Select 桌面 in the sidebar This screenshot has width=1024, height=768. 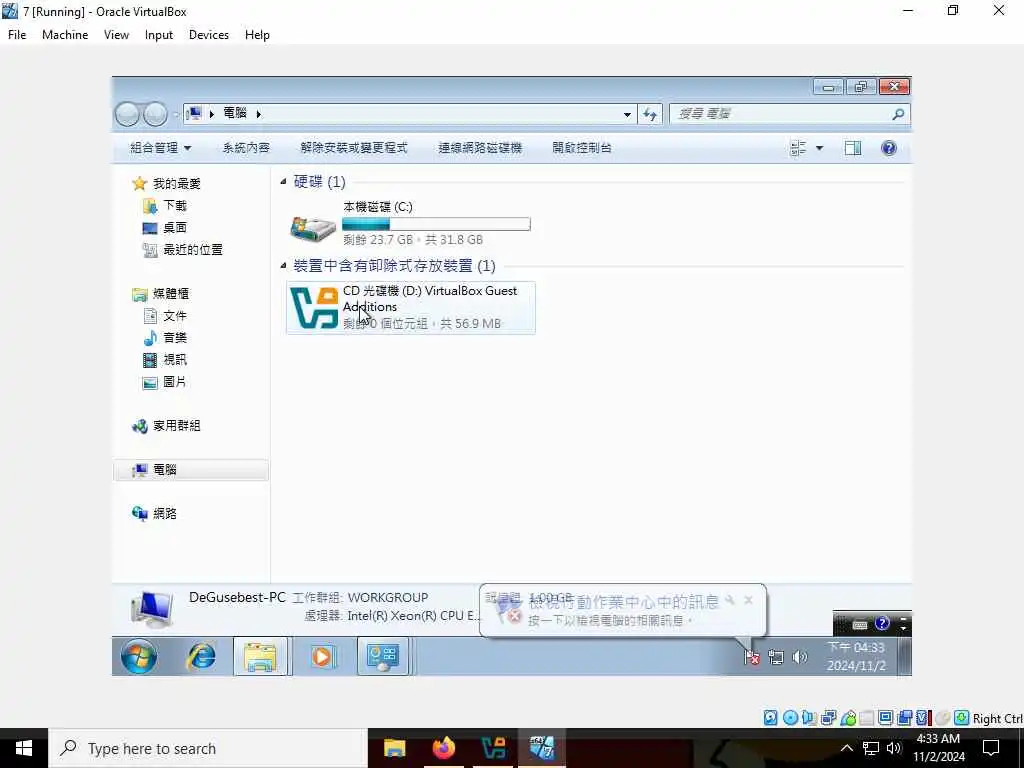click(165, 228)
